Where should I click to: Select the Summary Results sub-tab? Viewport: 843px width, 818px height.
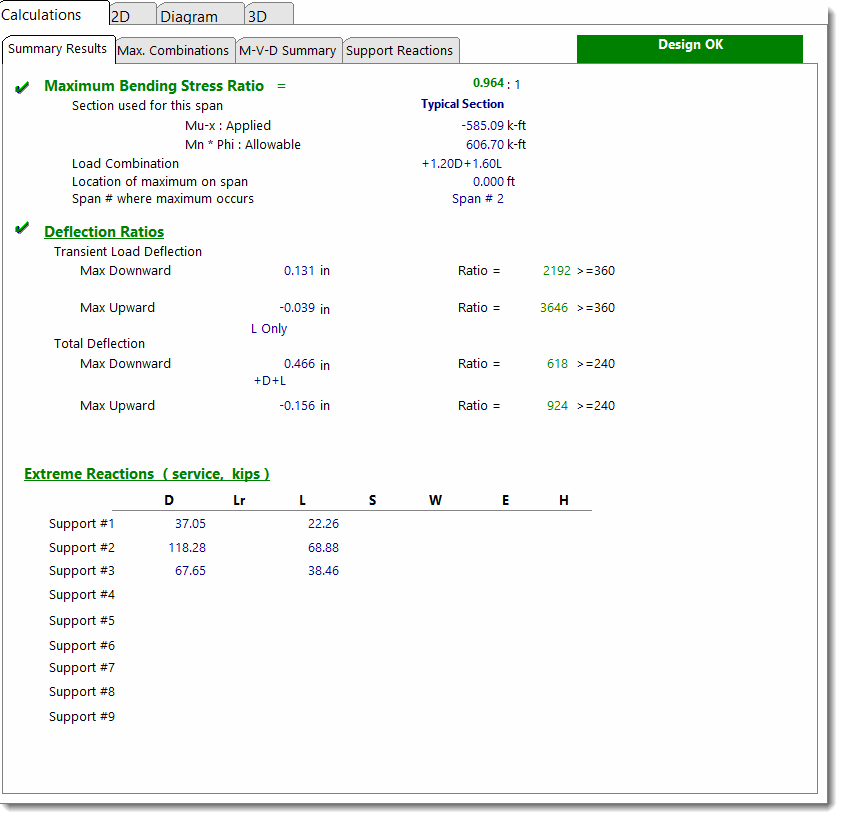coord(57,49)
